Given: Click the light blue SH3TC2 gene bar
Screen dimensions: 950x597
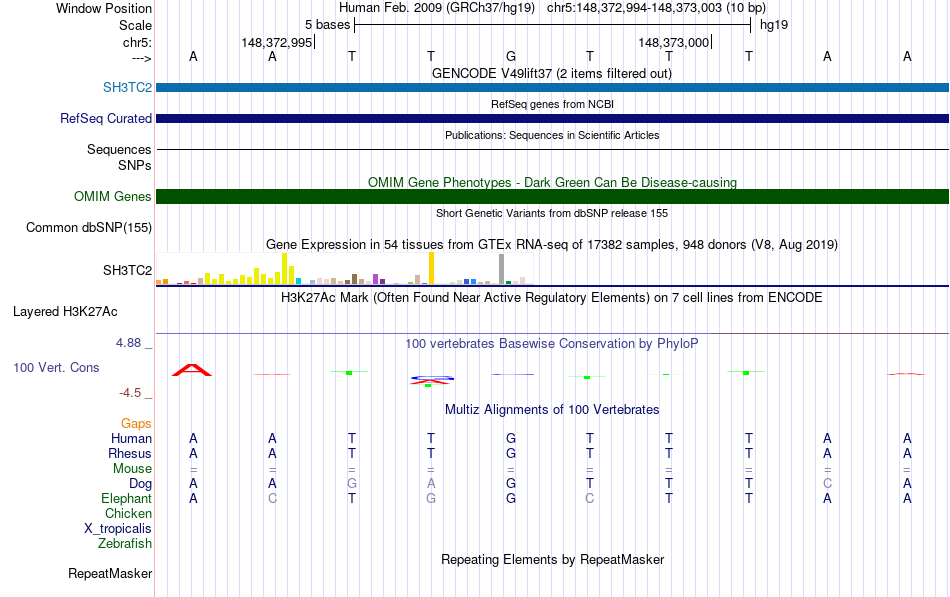Looking at the screenshot, I should coord(552,87).
